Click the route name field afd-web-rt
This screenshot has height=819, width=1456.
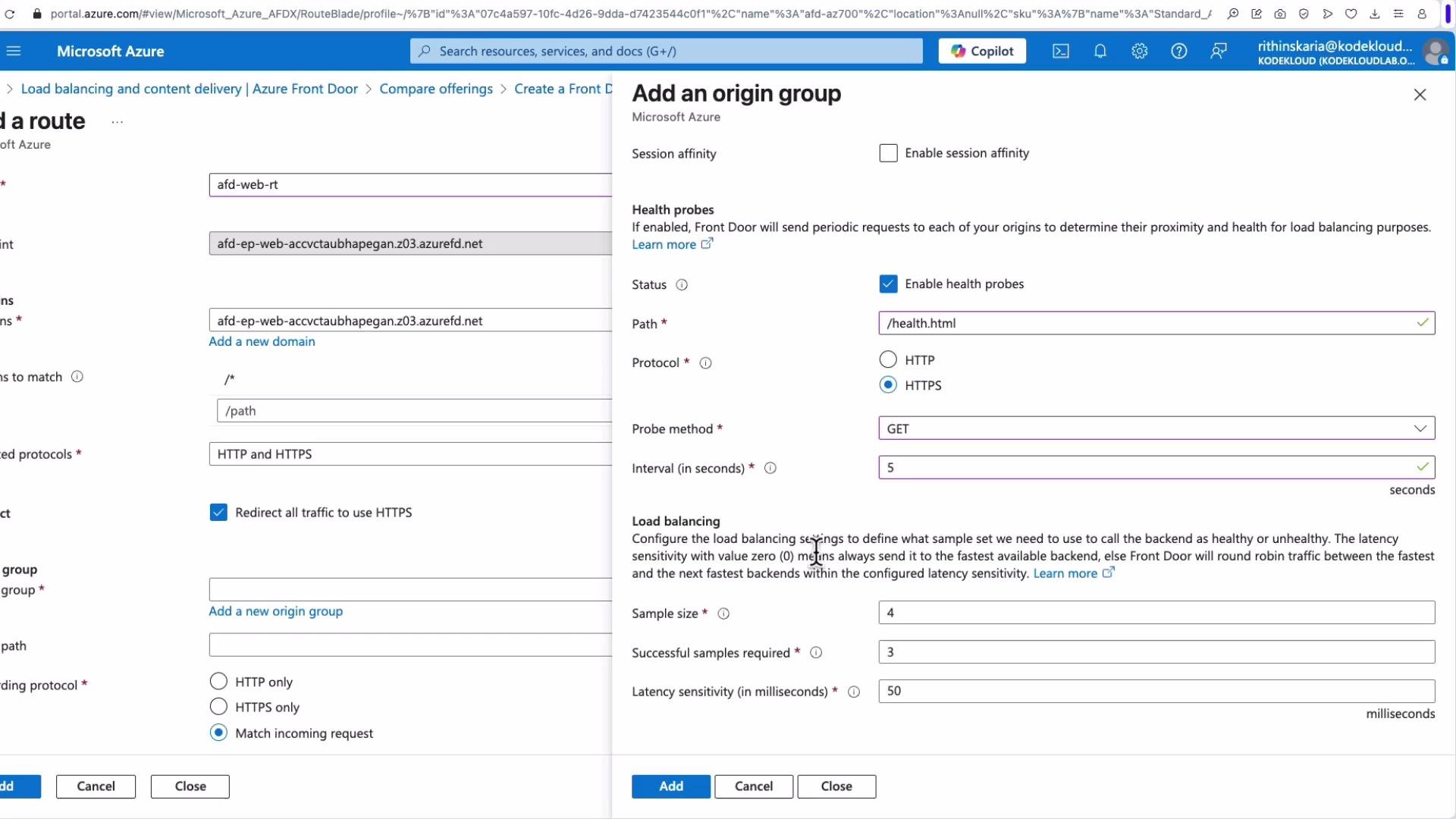coord(410,184)
